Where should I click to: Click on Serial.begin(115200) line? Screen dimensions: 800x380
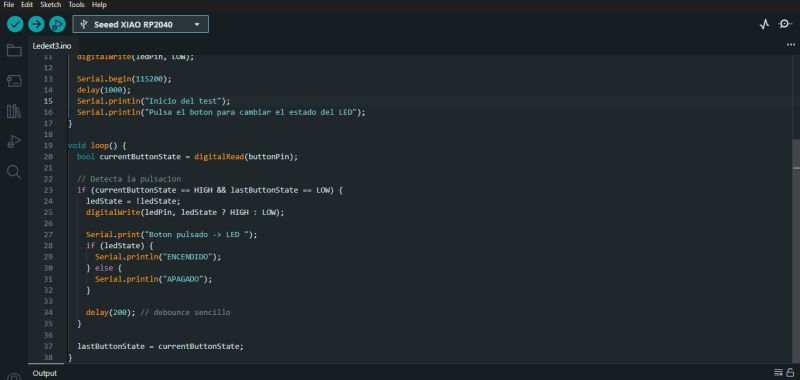point(125,79)
